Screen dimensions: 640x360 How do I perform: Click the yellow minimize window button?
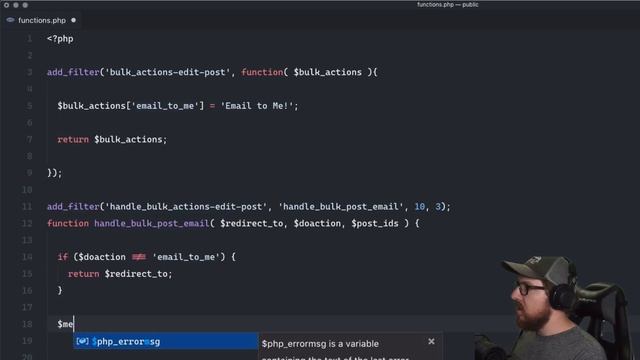[16, 5]
